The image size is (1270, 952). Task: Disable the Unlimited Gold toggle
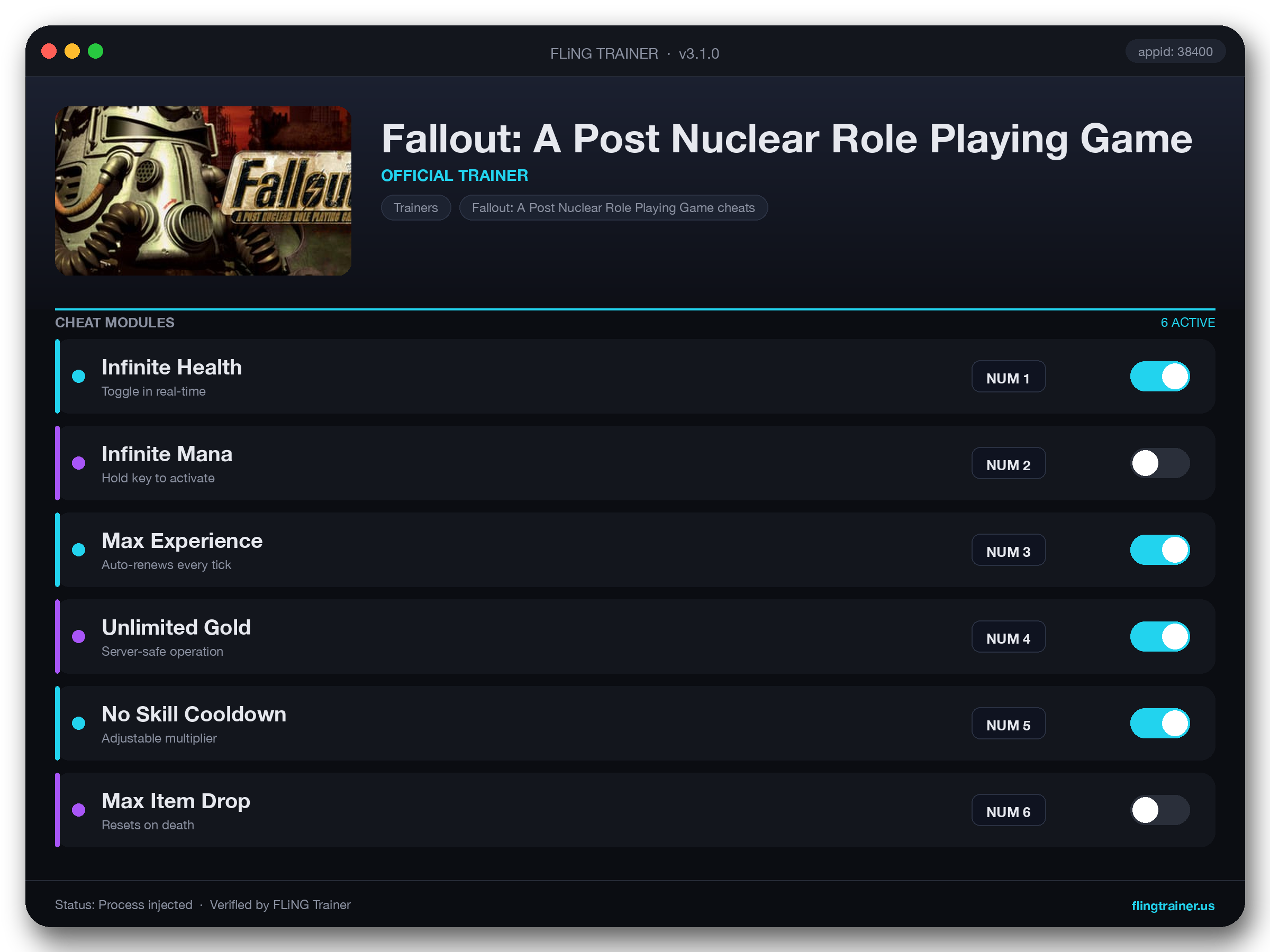click(1160, 636)
